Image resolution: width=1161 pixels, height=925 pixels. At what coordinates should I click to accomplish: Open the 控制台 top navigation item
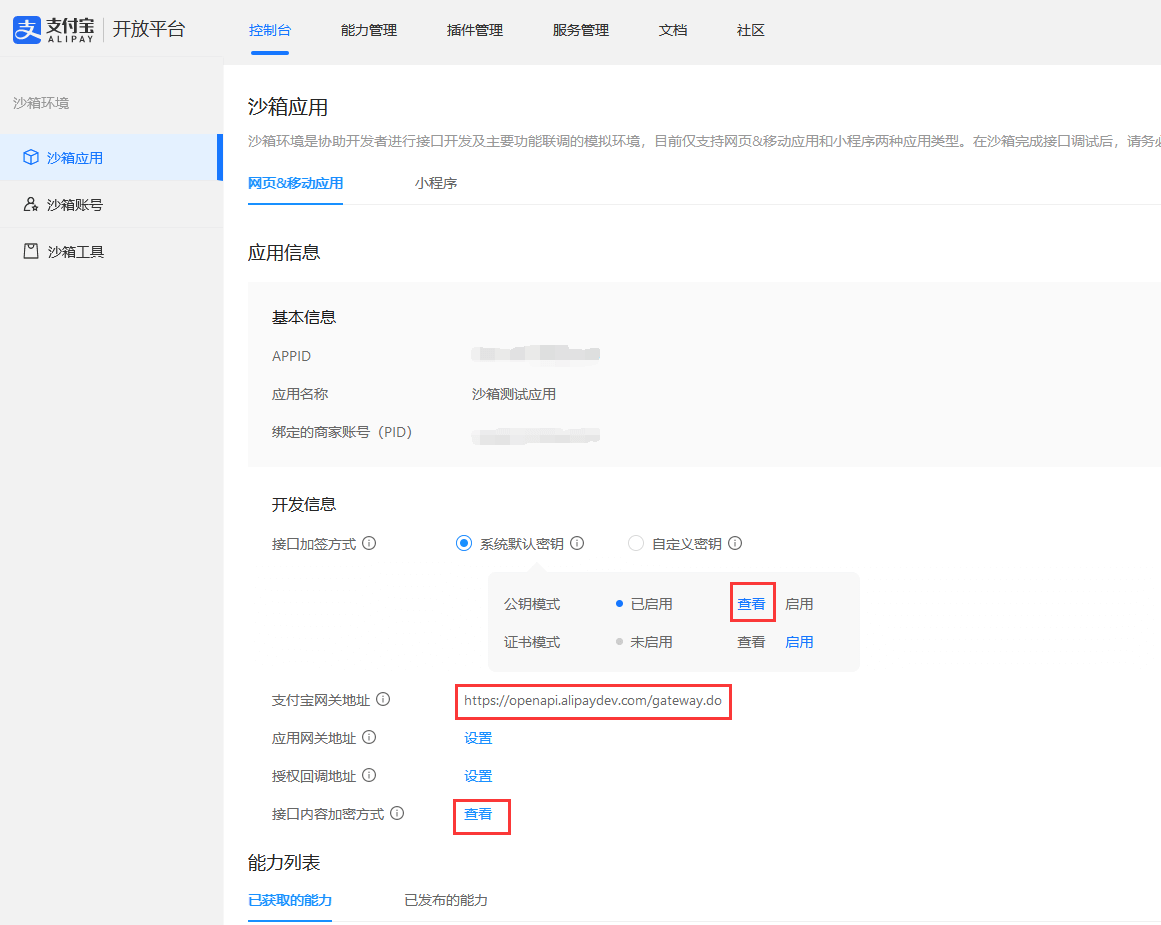[x=270, y=30]
